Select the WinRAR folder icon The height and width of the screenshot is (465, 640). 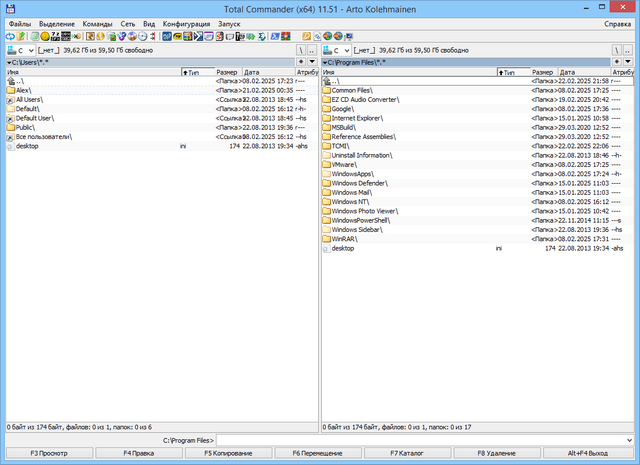coord(327,239)
